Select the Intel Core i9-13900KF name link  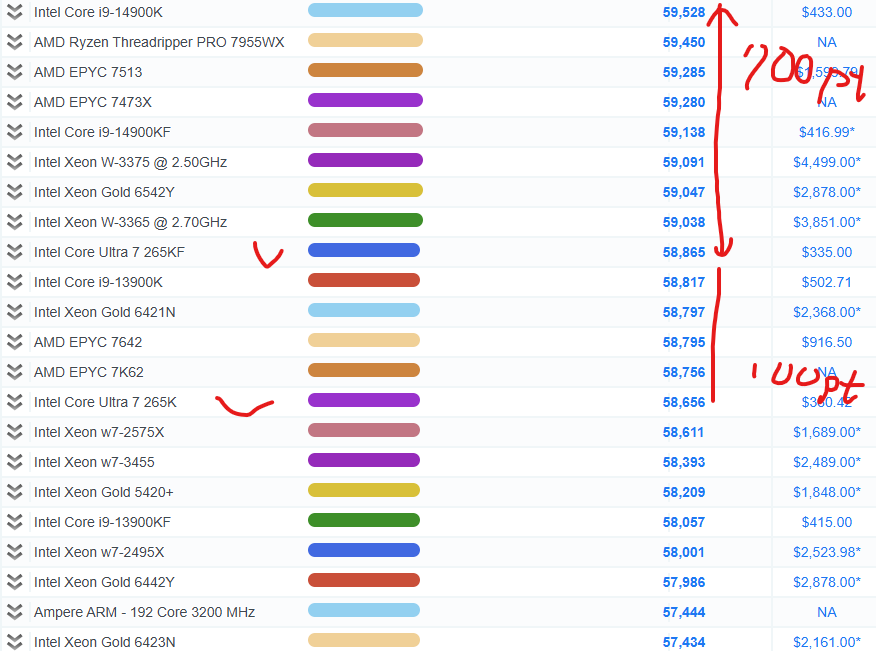click(102, 522)
